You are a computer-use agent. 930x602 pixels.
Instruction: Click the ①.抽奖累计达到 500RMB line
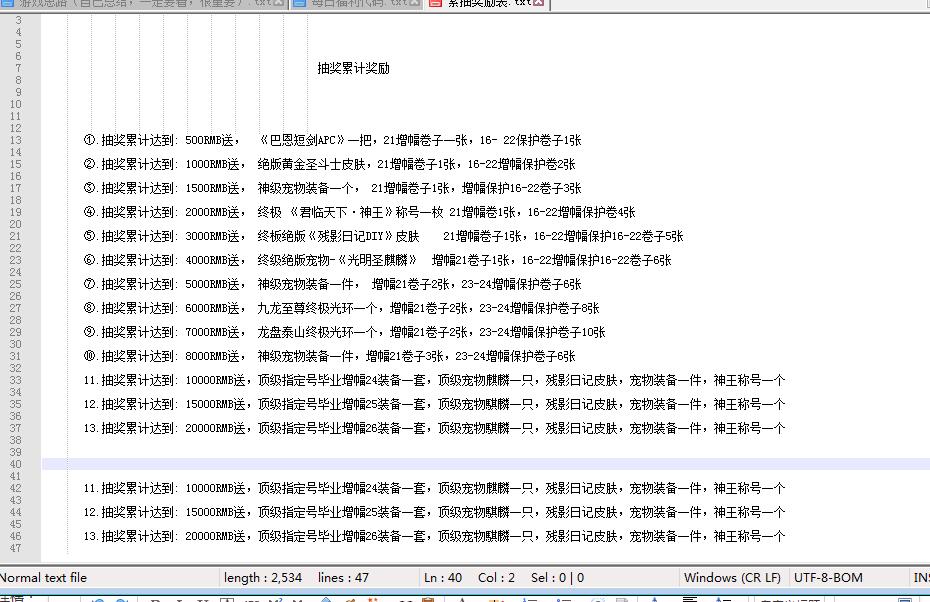332,140
